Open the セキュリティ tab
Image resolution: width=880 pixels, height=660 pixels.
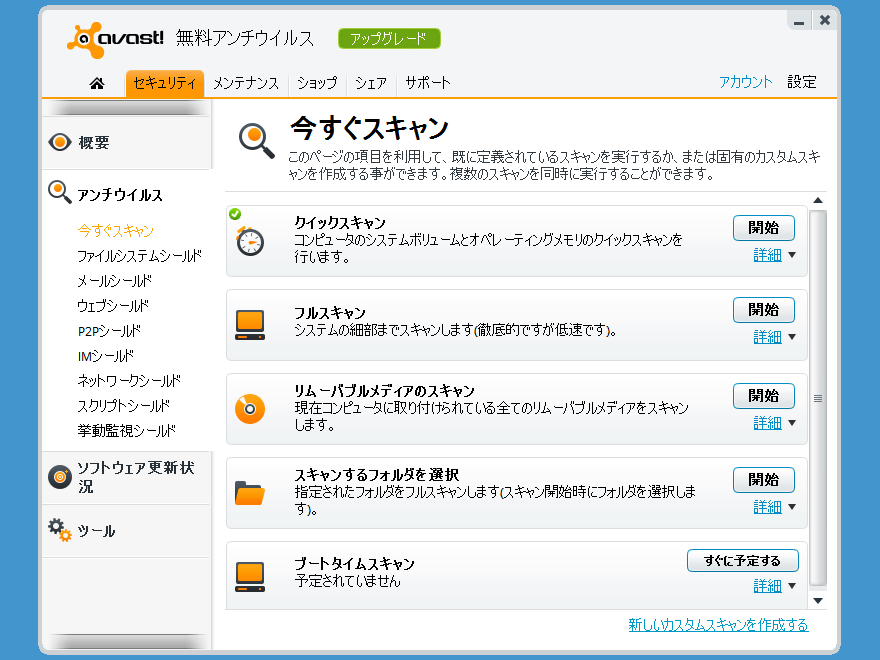[x=164, y=84]
